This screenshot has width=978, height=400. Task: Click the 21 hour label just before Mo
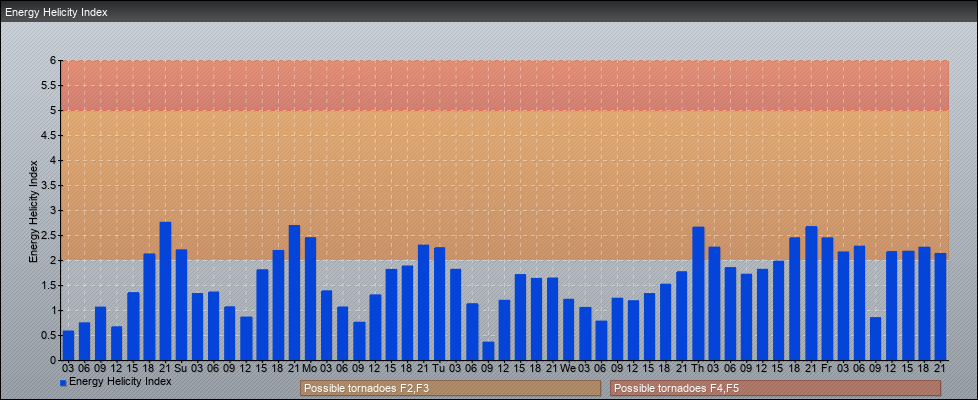tap(294, 368)
